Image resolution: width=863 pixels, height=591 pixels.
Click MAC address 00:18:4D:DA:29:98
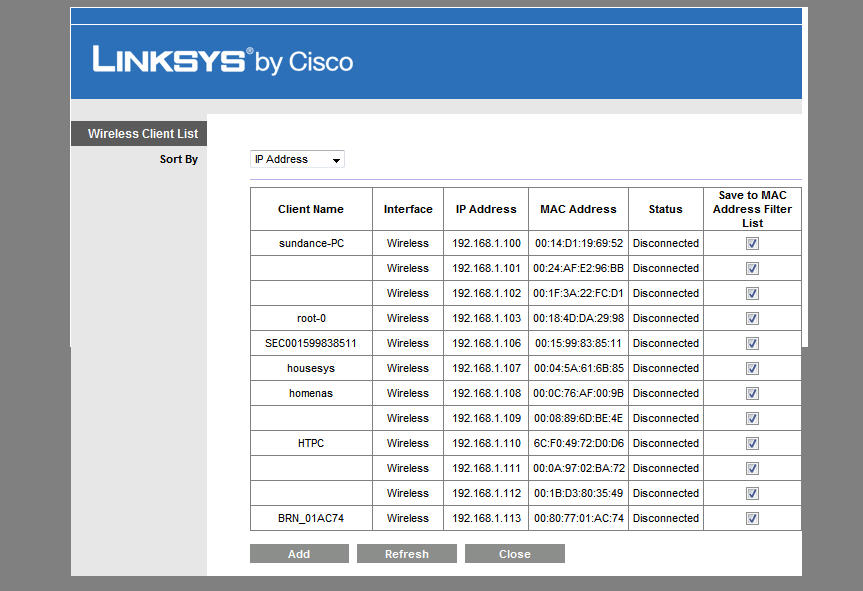(x=578, y=318)
